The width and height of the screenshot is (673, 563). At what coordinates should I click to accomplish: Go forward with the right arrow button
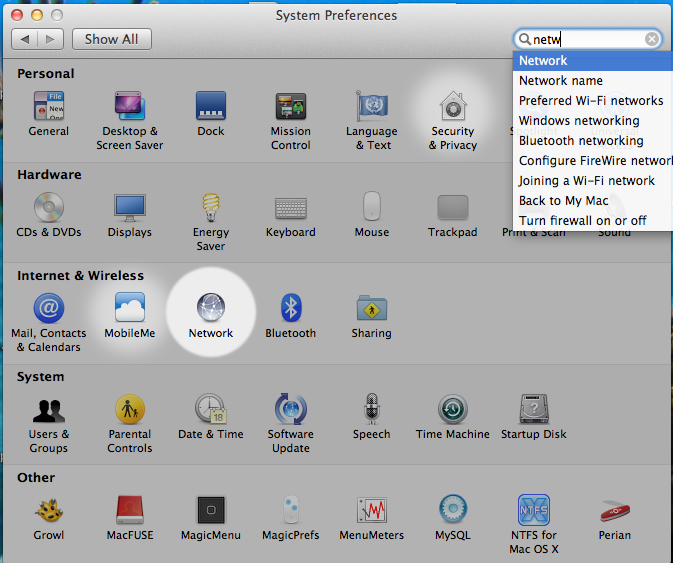point(51,39)
